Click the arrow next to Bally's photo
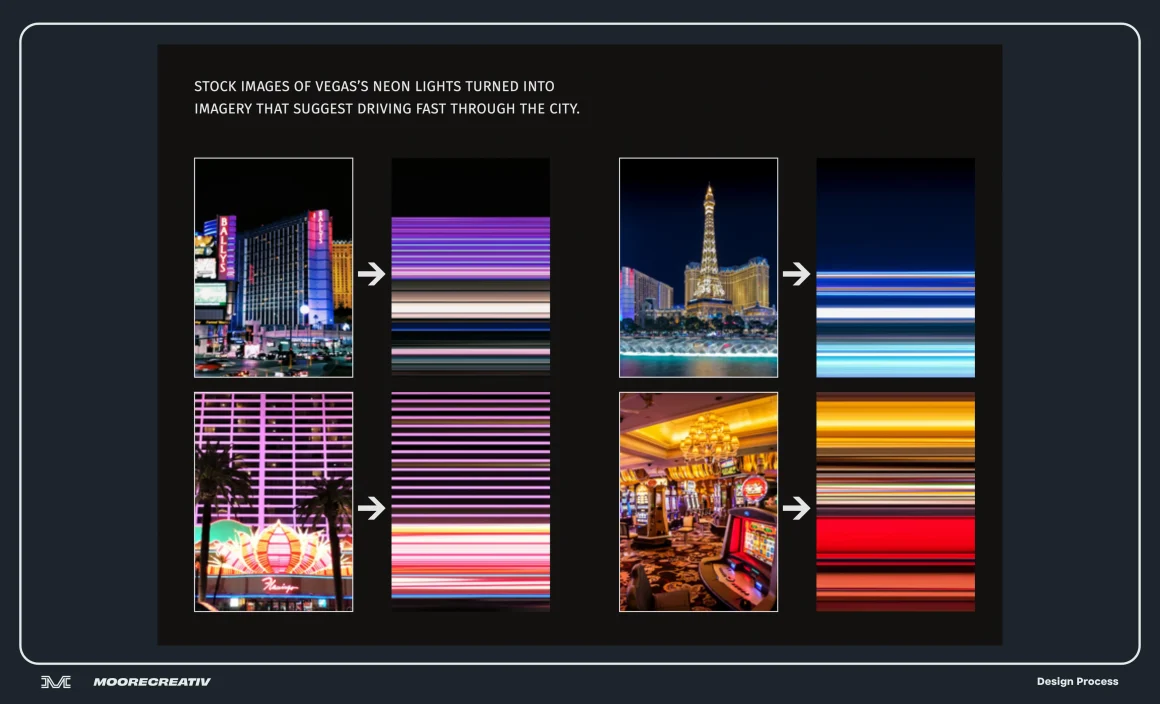This screenshot has height=704, width=1160. point(372,273)
